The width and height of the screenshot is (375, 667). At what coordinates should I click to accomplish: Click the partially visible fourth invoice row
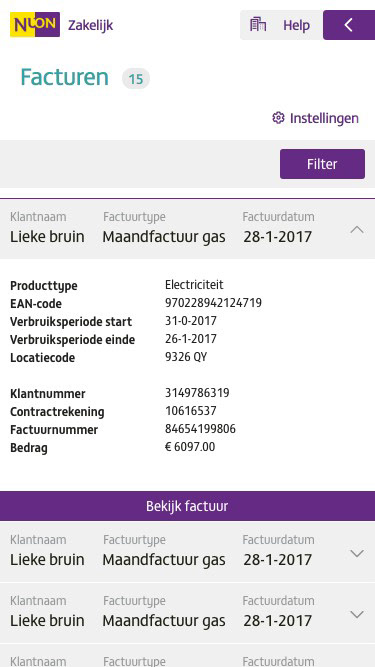coord(188,656)
